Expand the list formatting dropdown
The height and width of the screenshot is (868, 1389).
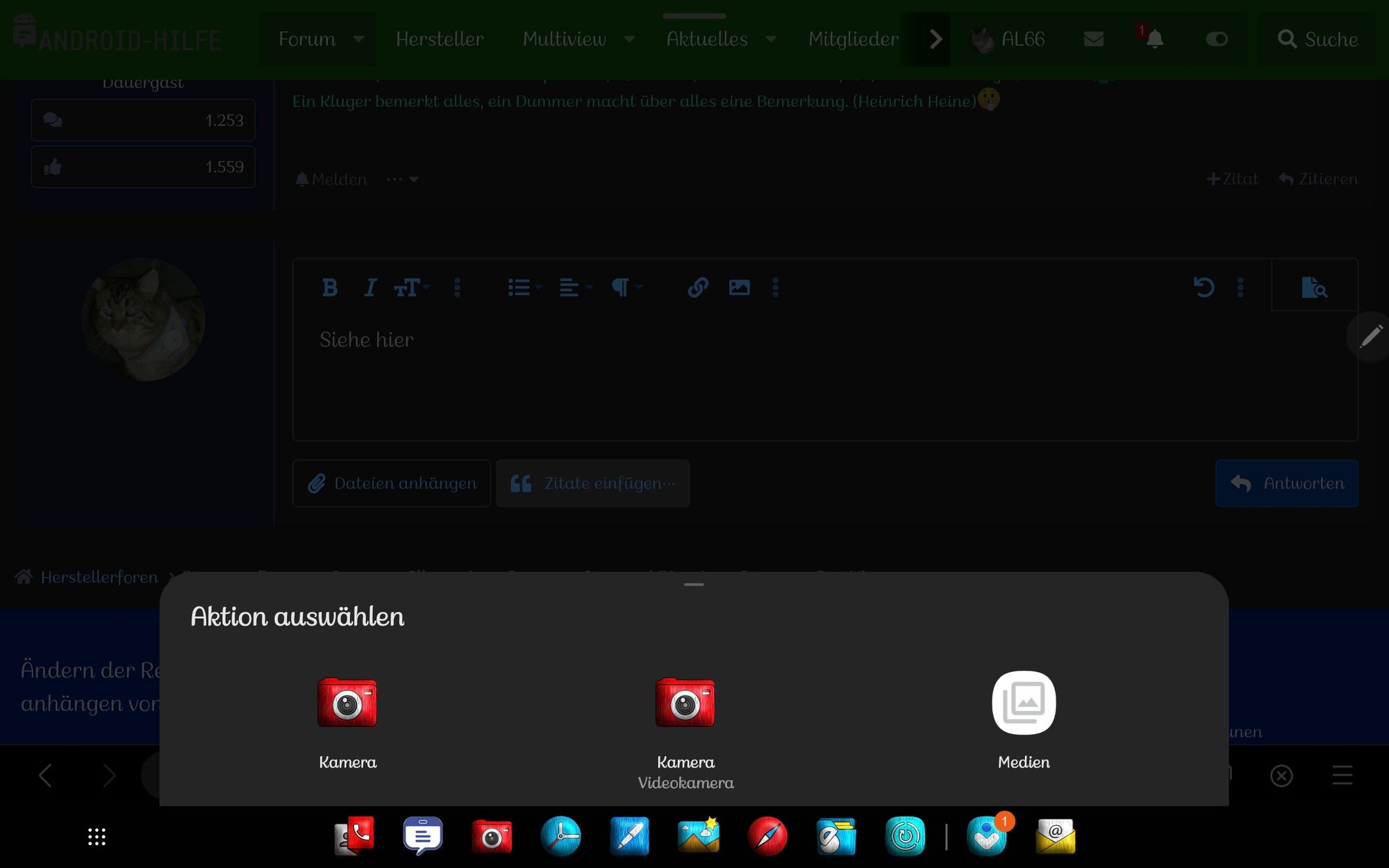pyautogui.click(x=524, y=287)
